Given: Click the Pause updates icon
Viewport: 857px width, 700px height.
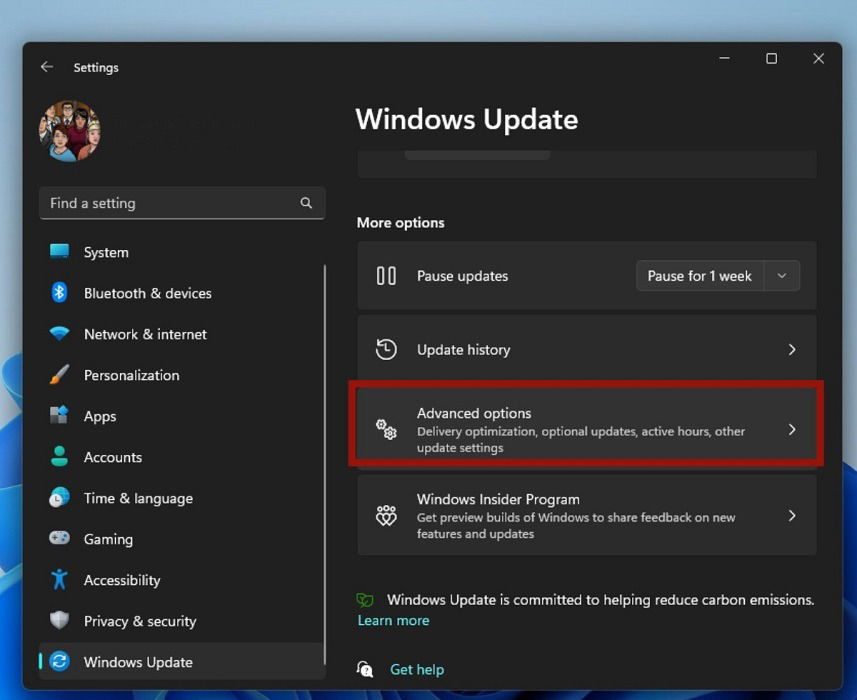Looking at the screenshot, I should pyautogui.click(x=386, y=276).
